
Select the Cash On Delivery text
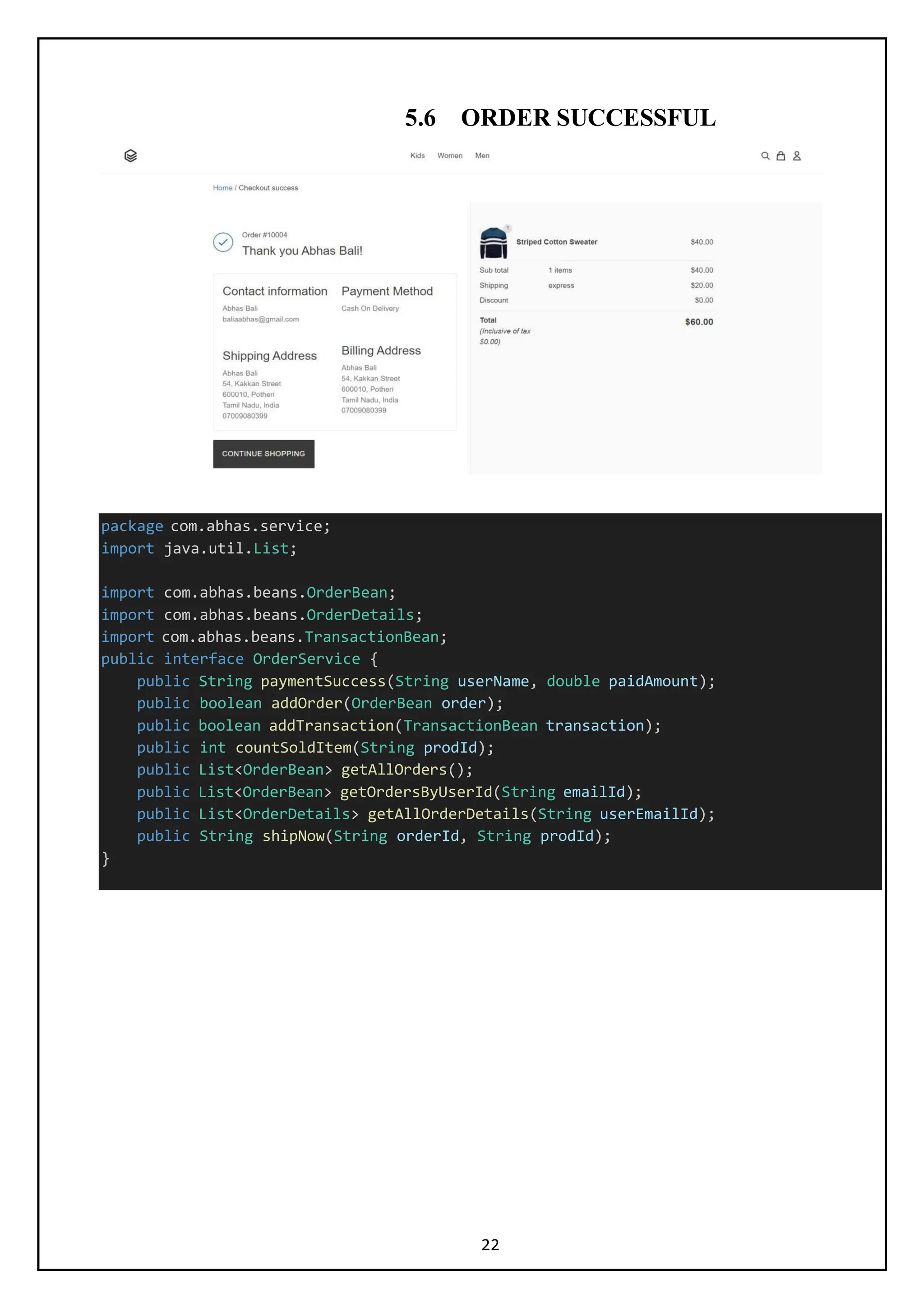[x=370, y=308]
